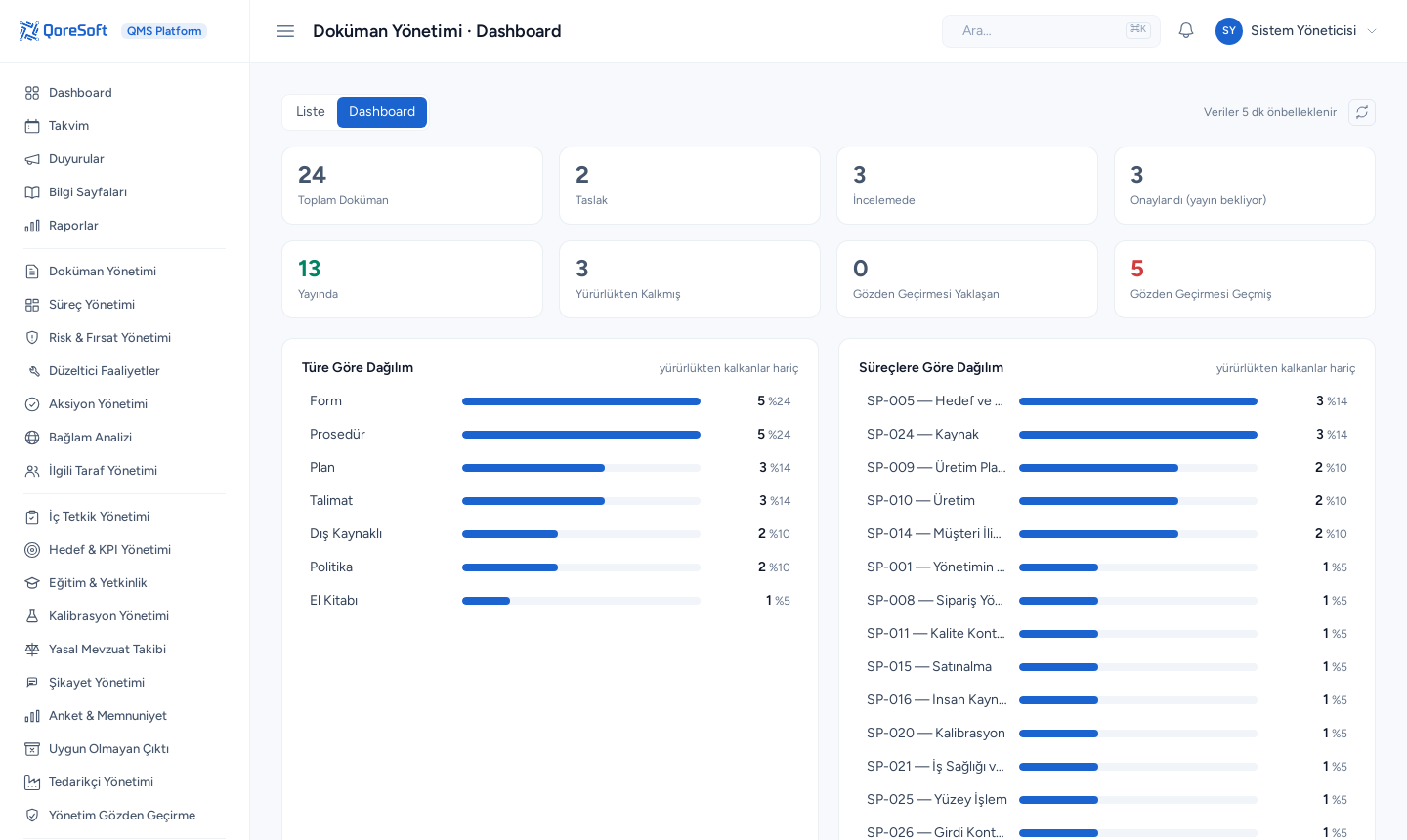Click the İlgili Taraf Yönetimi people icon
Image resolution: width=1407 pixels, height=840 pixels.
coord(32,471)
